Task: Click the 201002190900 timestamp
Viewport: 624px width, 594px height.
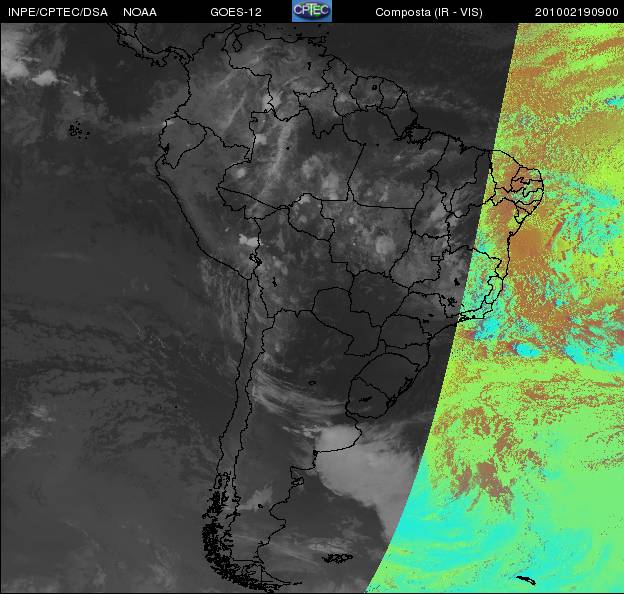Action: click(576, 12)
